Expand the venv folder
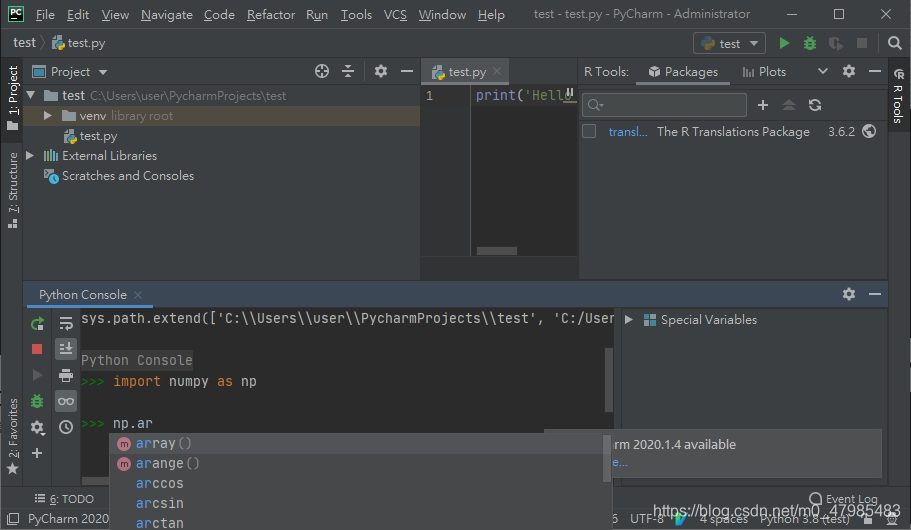This screenshot has height=530, width=911. tap(48, 116)
